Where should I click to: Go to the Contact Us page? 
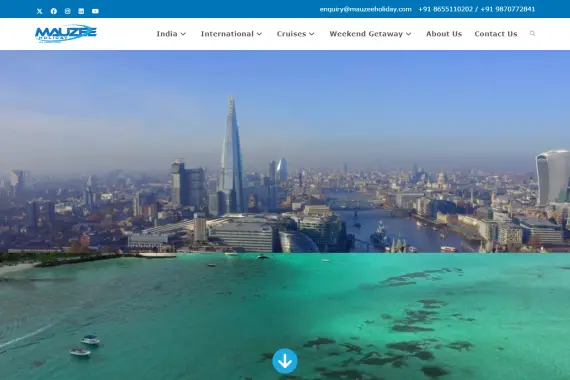pyautogui.click(x=496, y=34)
